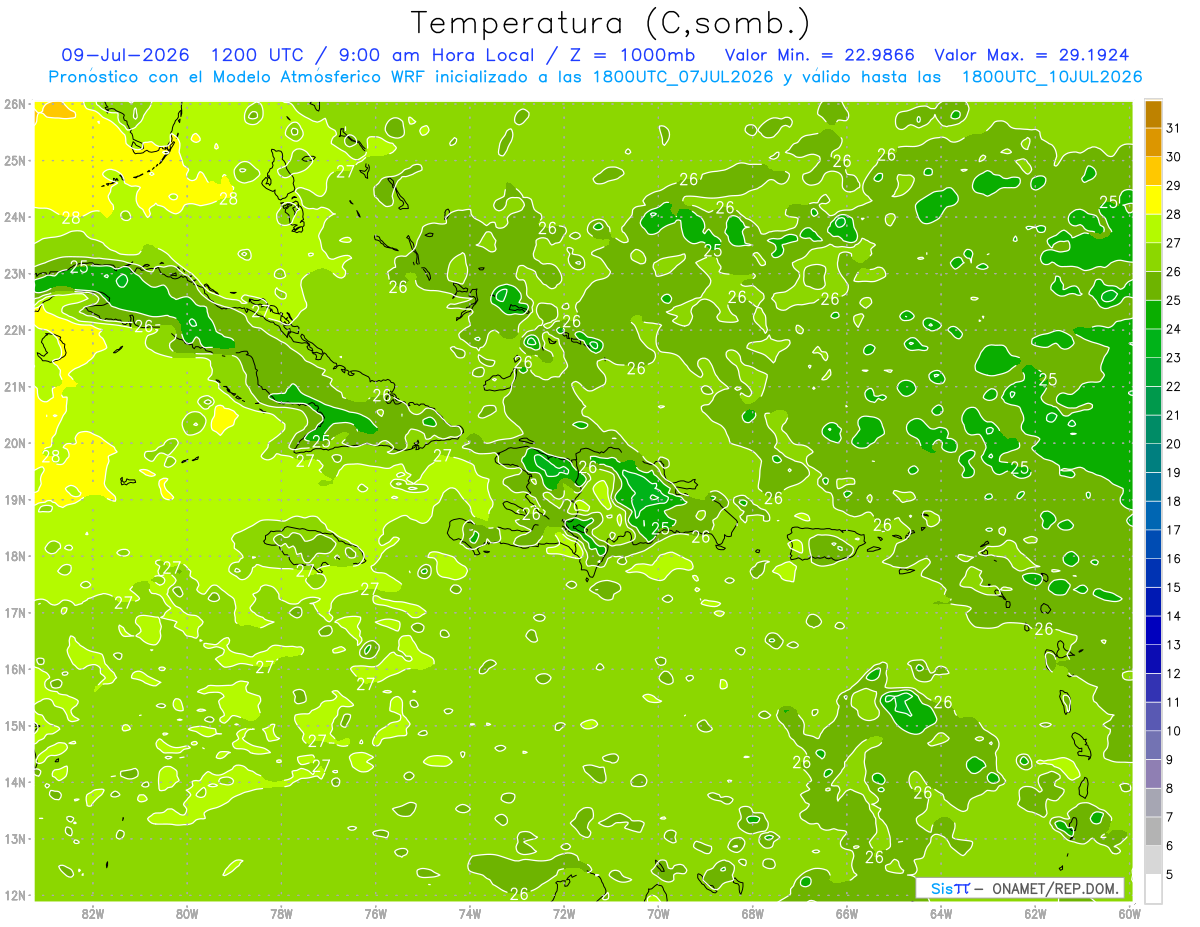Click the dark green swatch between 24 and 25
The height and width of the screenshot is (927, 1200).
[x=1153, y=315]
